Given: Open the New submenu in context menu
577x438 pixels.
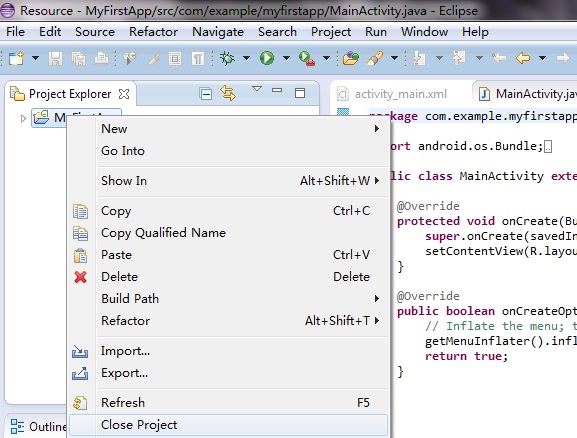Looking at the screenshot, I should click(x=229, y=129).
